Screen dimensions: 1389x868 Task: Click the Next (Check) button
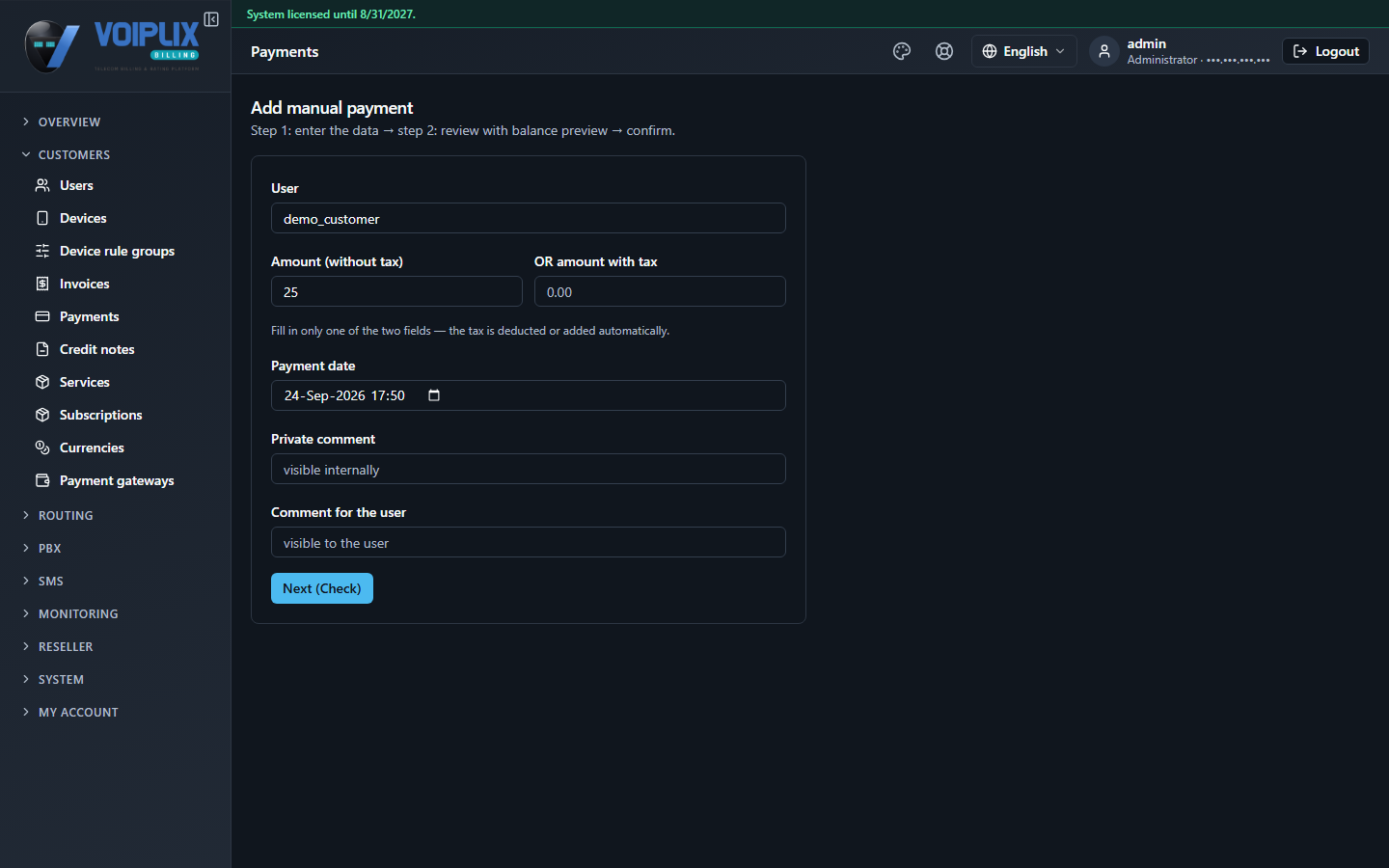click(x=322, y=588)
